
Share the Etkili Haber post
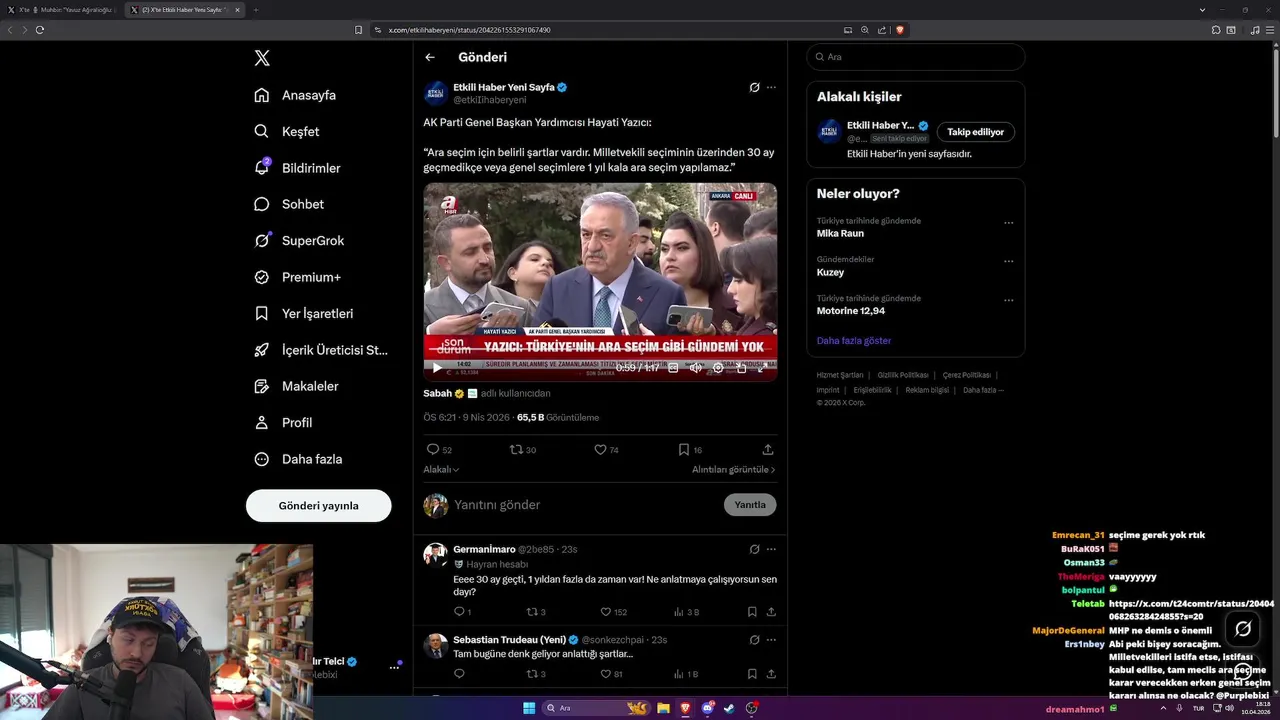pyautogui.click(x=768, y=450)
